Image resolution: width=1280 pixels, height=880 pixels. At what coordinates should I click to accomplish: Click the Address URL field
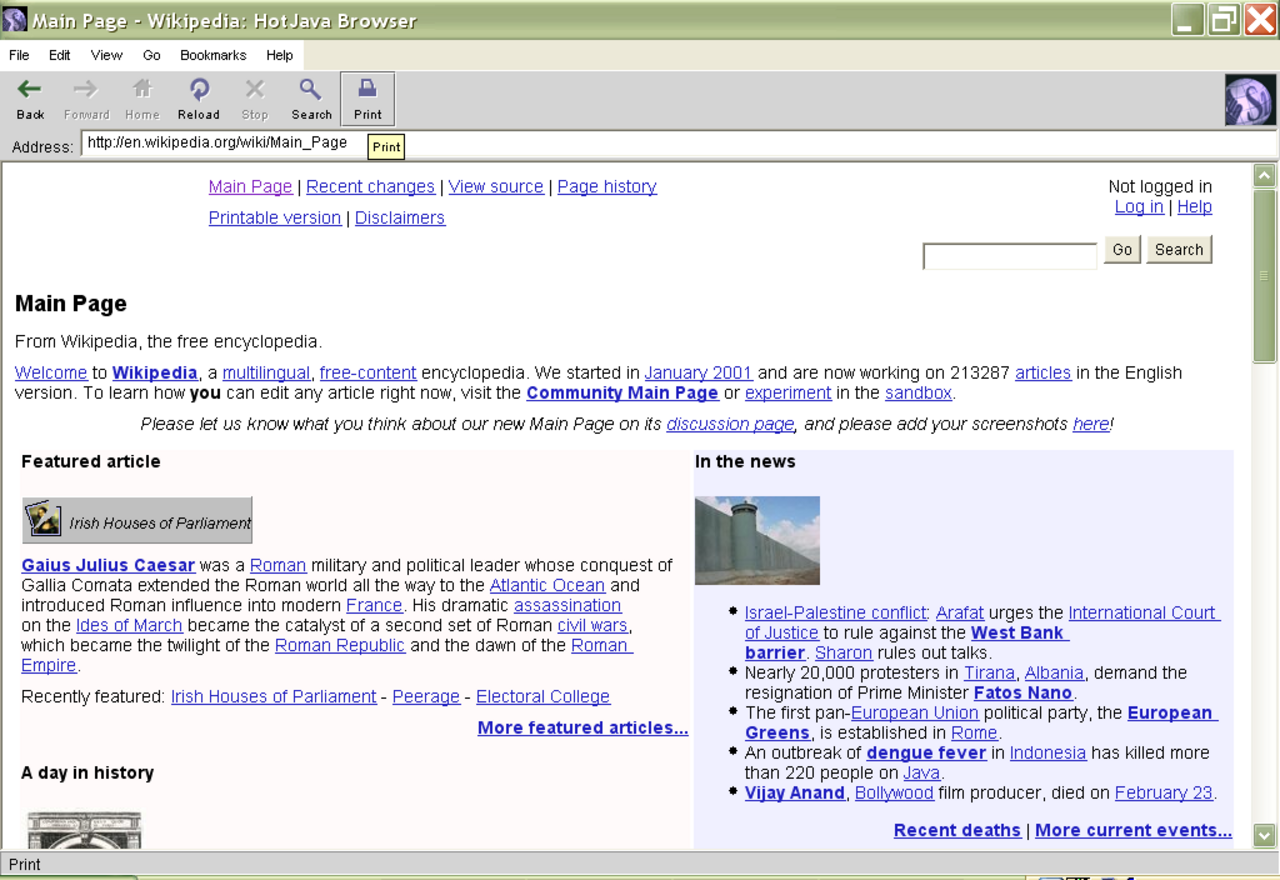coord(678,144)
